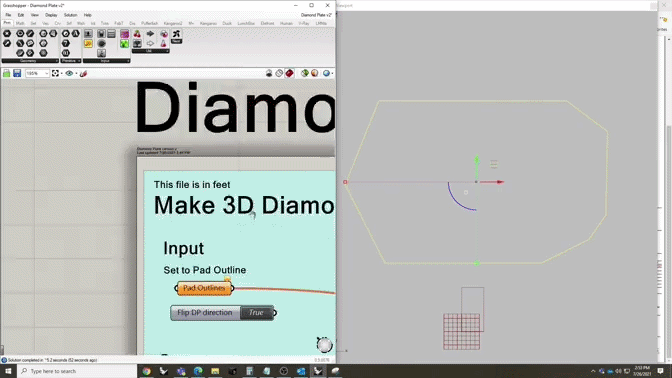The height and width of the screenshot is (378, 672).
Task: Open the File menu
Action: click(x=8, y=15)
